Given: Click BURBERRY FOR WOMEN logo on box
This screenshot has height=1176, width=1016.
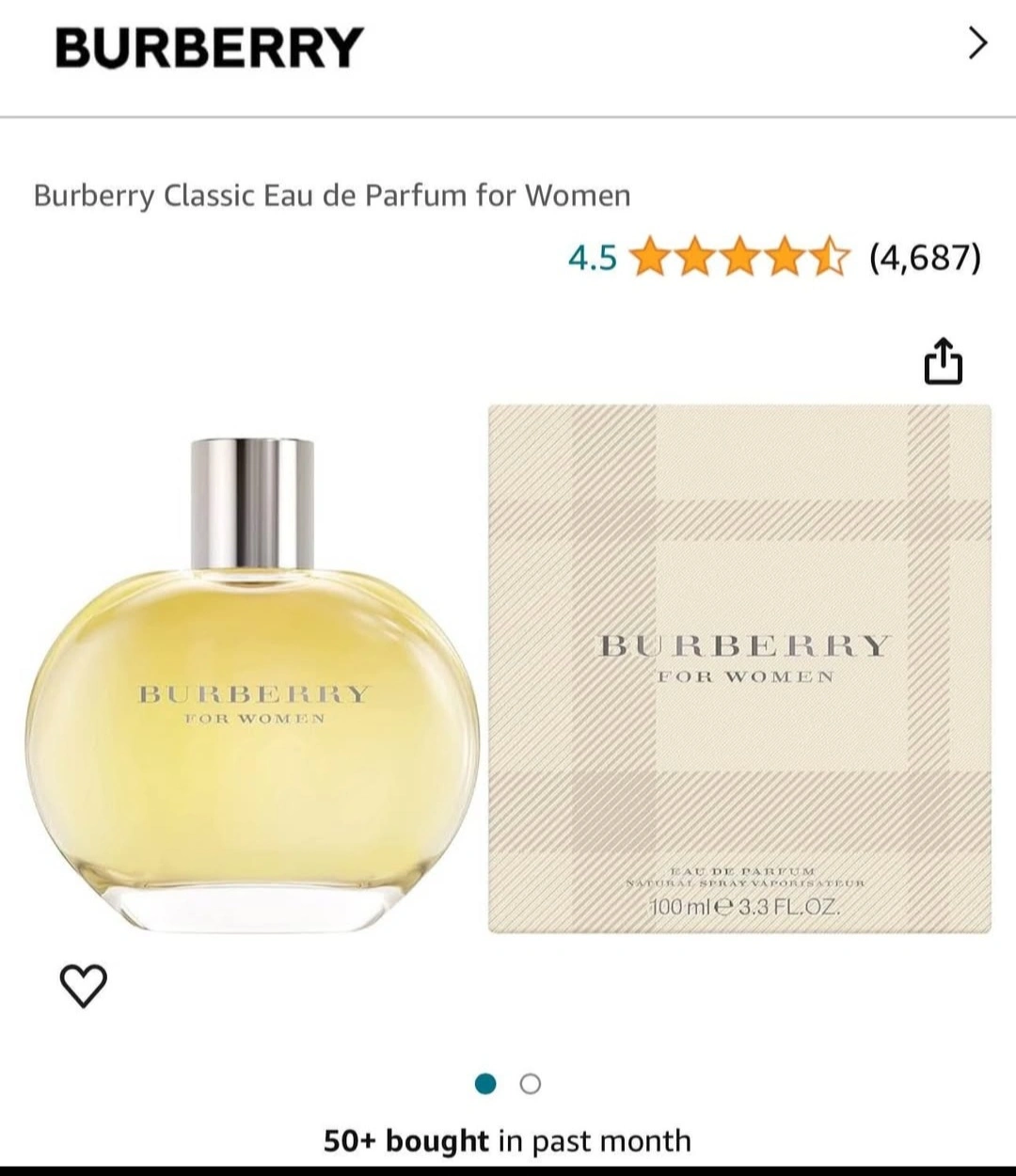Looking at the screenshot, I should pyautogui.click(x=745, y=659).
